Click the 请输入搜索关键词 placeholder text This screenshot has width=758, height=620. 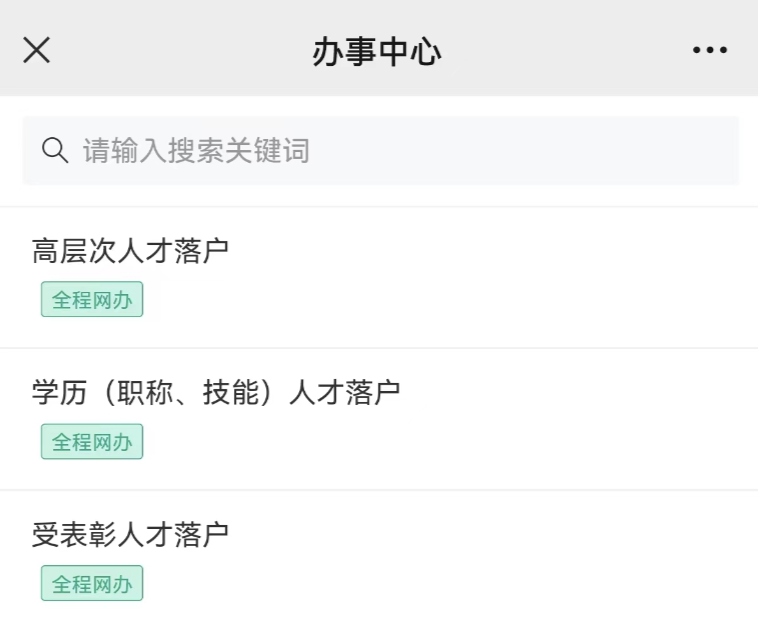click(196, 151)
